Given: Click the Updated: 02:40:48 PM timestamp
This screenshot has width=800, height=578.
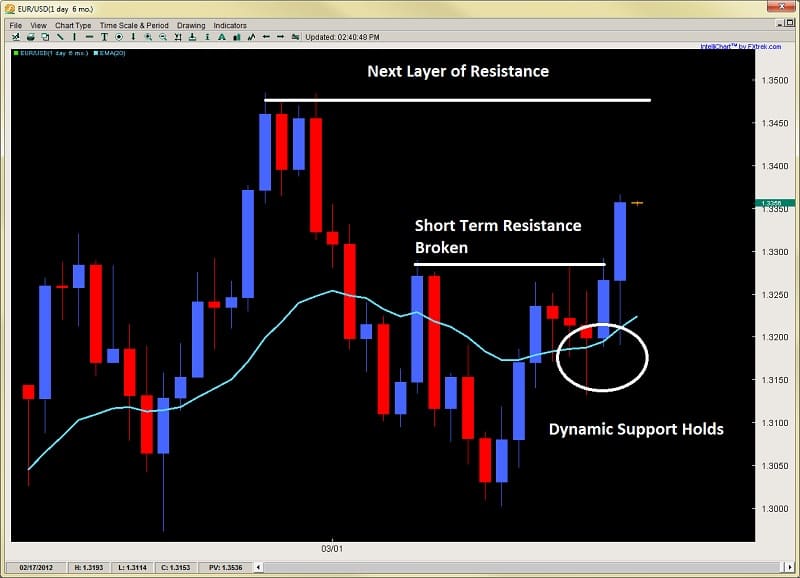Looking at the screenshot, I should 342,37.
